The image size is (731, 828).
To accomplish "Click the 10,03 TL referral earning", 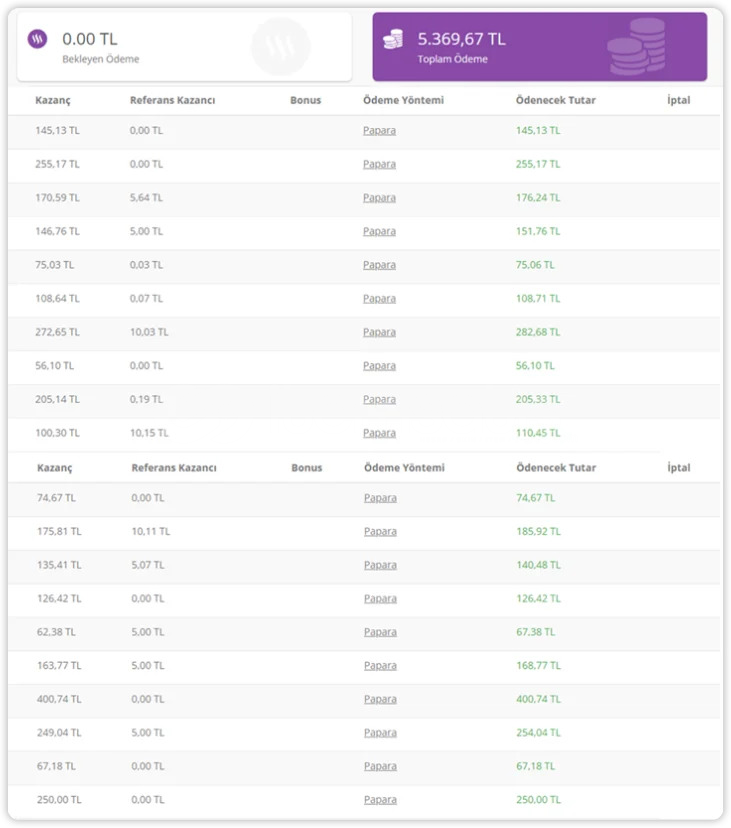I will pyautogui.click(x=149, y=332).
